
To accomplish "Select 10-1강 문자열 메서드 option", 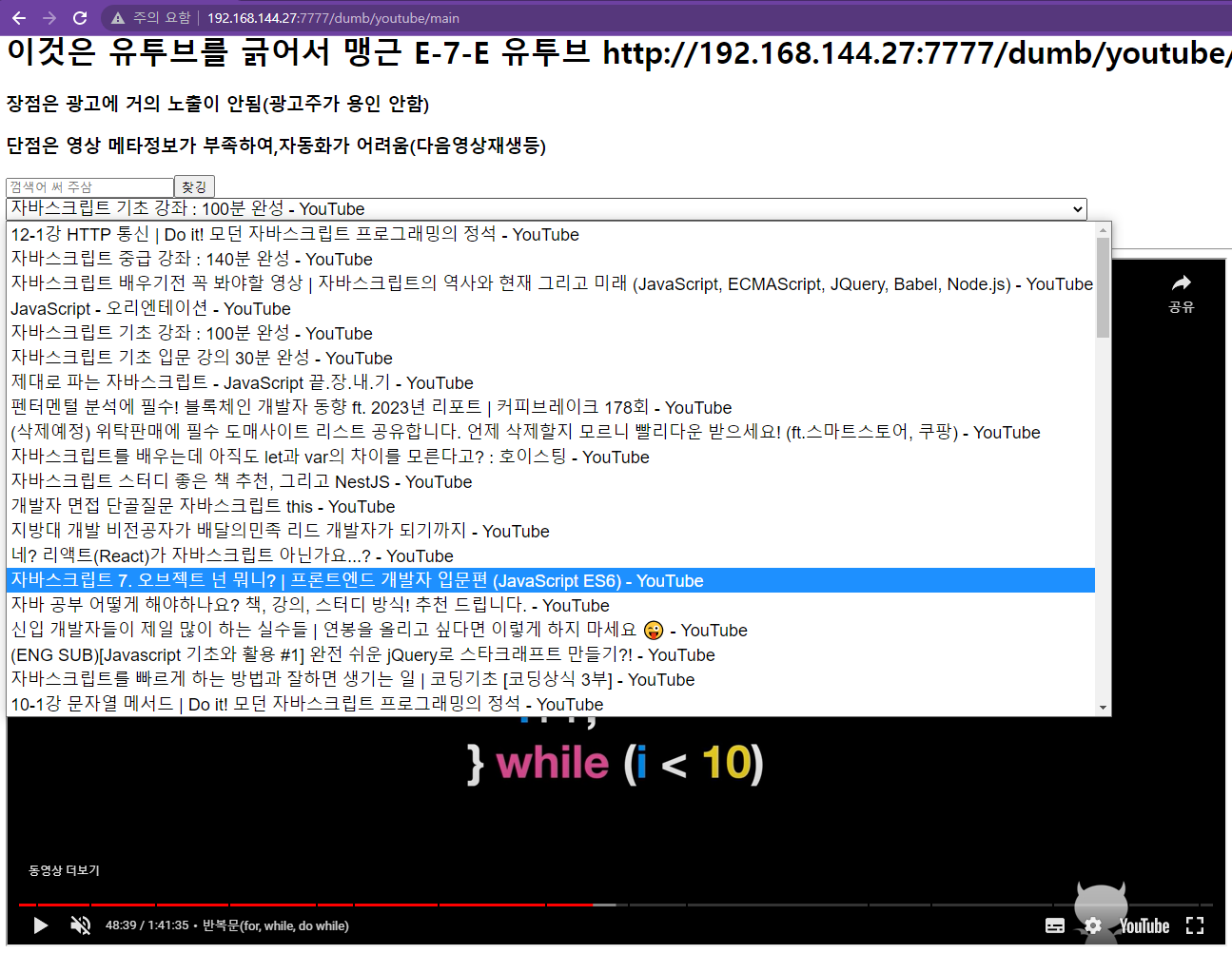I will 551,705.
